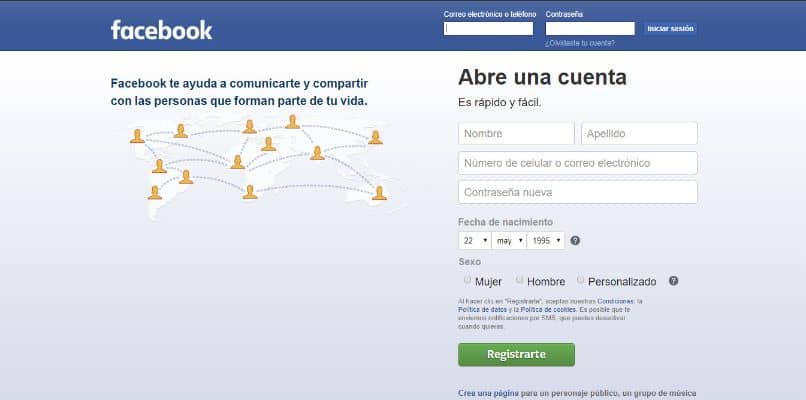Select the Mujer radio button

click(467, 280)
